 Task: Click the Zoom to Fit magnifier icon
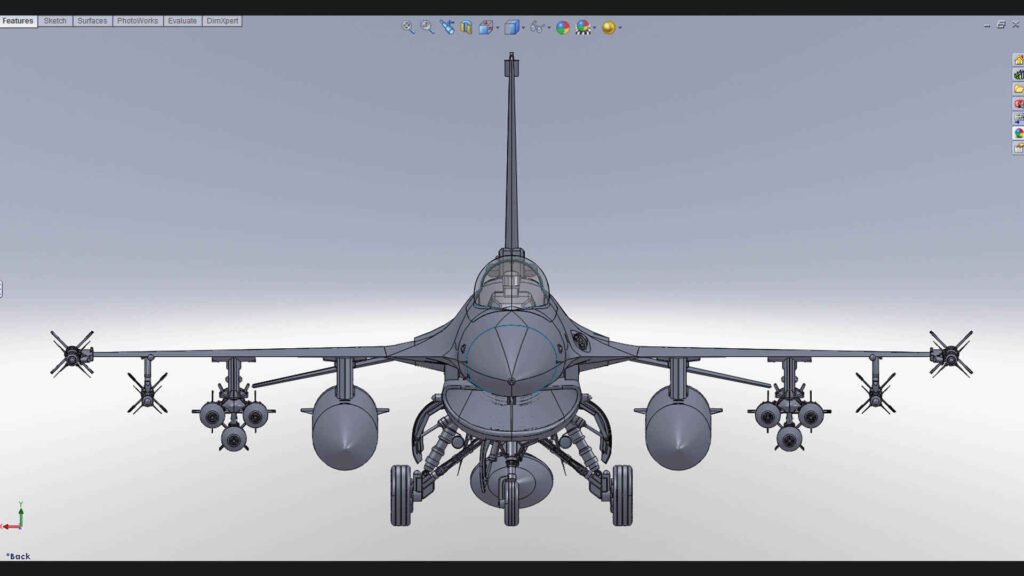(408, 27)
